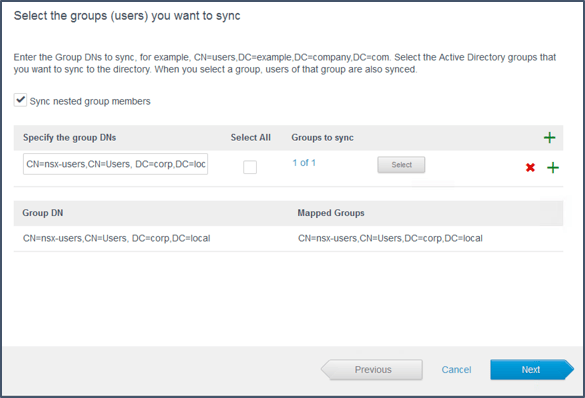Click the Specify the group DNs header
Screen dimensions: 585x398
69,138
